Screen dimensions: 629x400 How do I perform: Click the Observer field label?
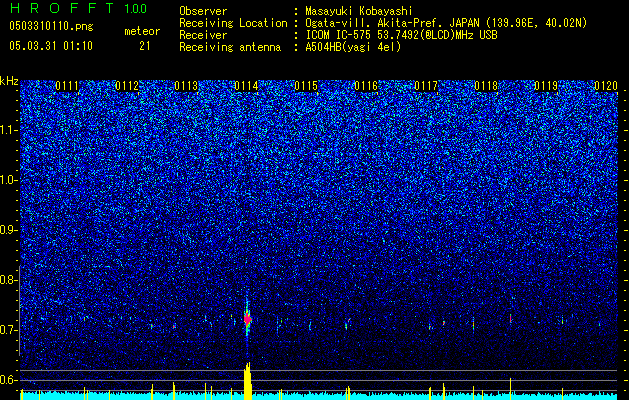point(203,11)
